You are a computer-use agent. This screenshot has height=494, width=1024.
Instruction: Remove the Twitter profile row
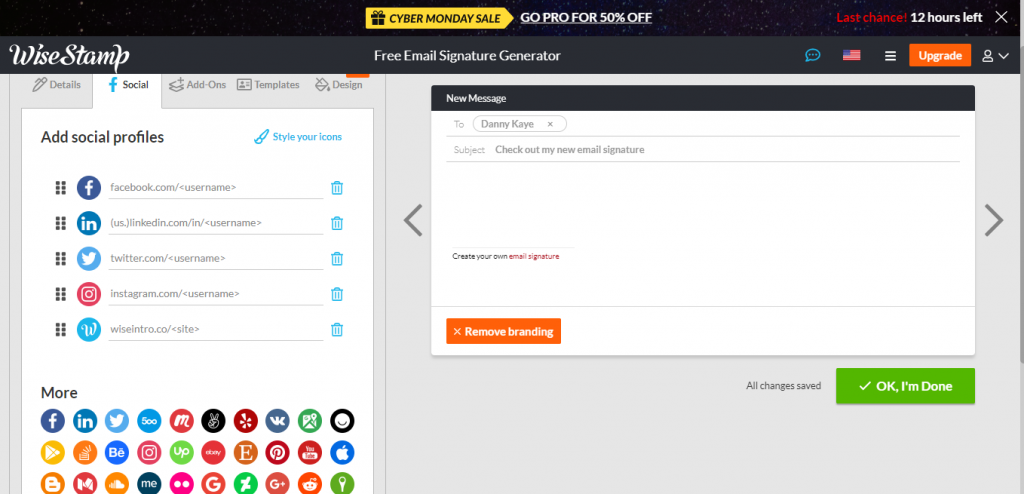(x=337, y=259)
